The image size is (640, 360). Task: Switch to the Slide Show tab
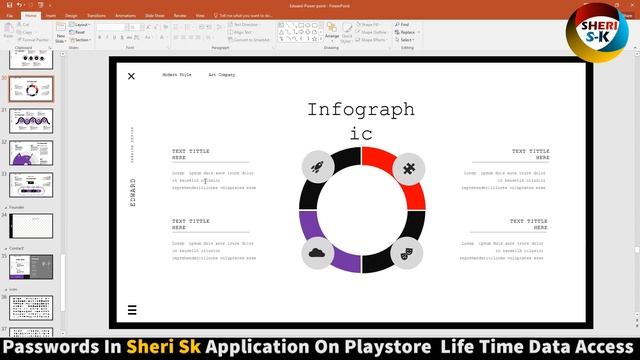click(155, 16)
